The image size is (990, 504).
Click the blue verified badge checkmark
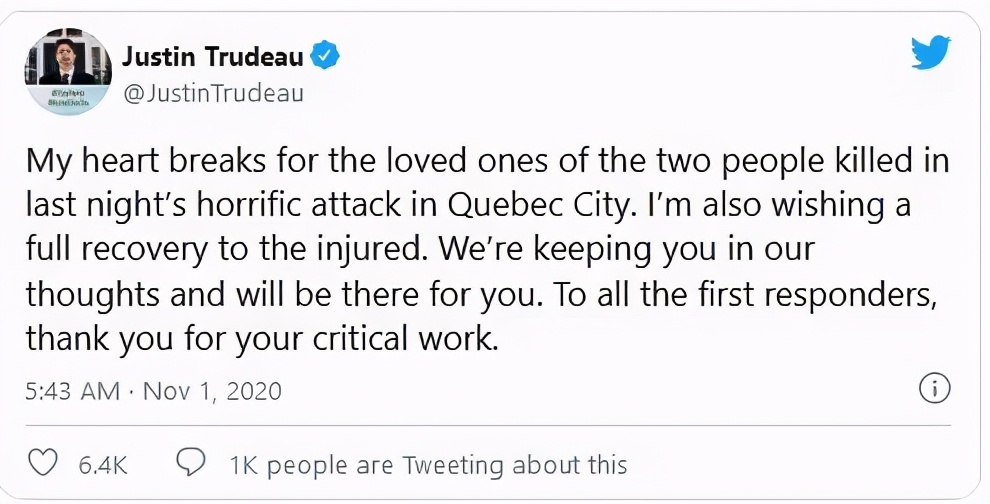[326, 56]
